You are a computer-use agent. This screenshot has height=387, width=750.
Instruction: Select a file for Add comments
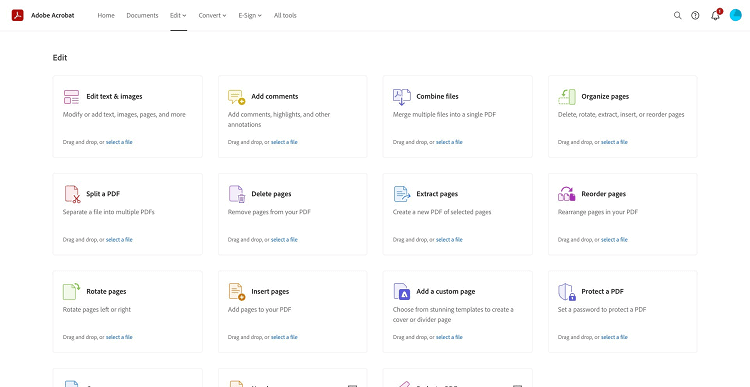(284, 142)
